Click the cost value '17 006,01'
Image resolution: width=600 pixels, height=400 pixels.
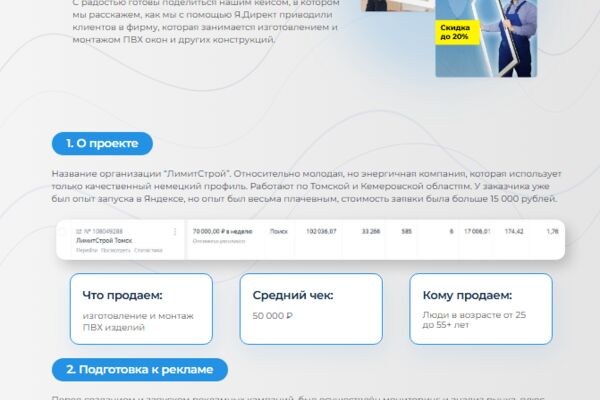pos(477,232)
